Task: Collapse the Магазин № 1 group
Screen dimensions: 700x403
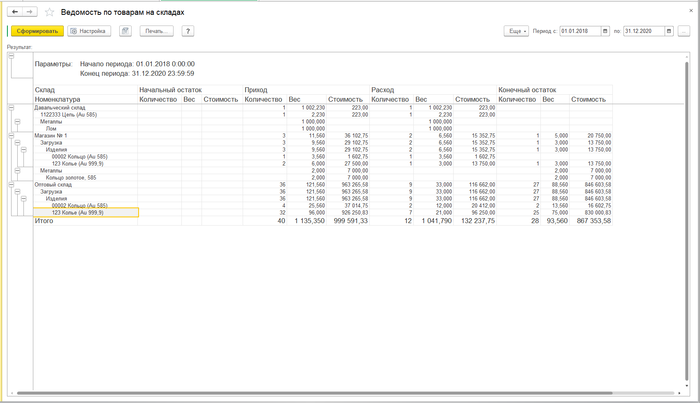Action: click(x=10, y=134)
